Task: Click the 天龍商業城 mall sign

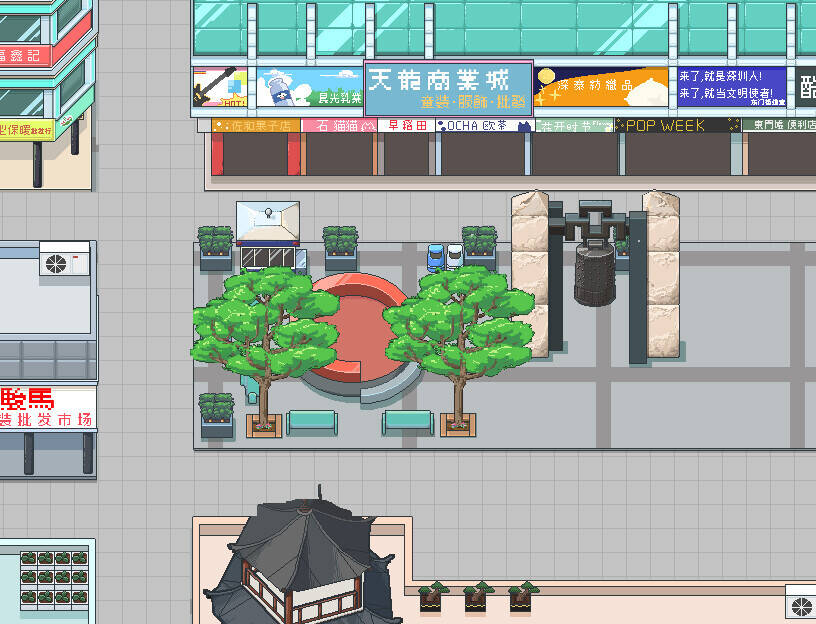Action: coord(449,88)
